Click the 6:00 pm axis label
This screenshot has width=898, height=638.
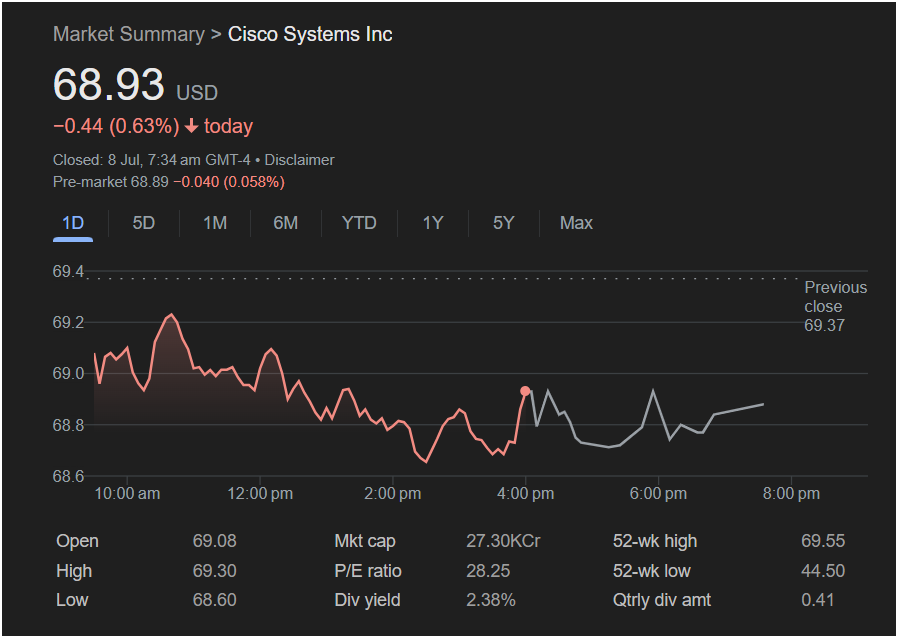(659, 494)
